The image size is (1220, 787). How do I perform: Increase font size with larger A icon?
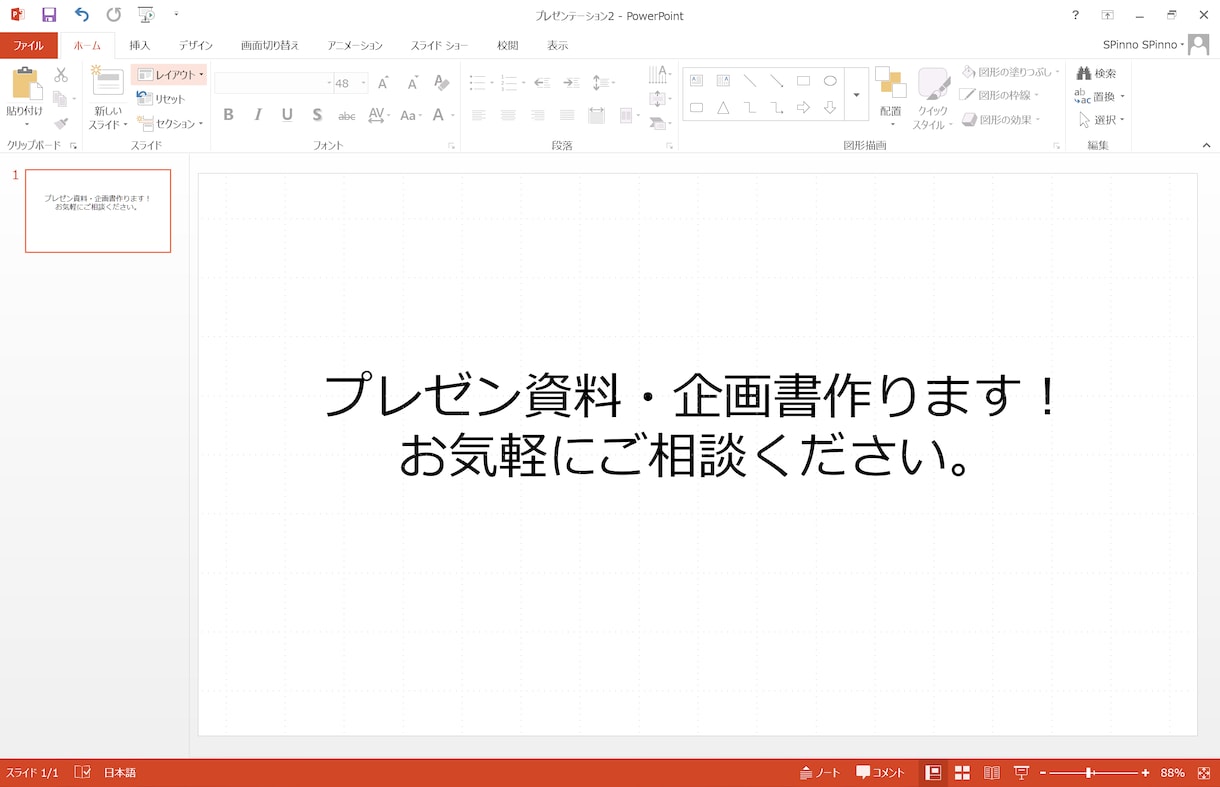point(383,84)
